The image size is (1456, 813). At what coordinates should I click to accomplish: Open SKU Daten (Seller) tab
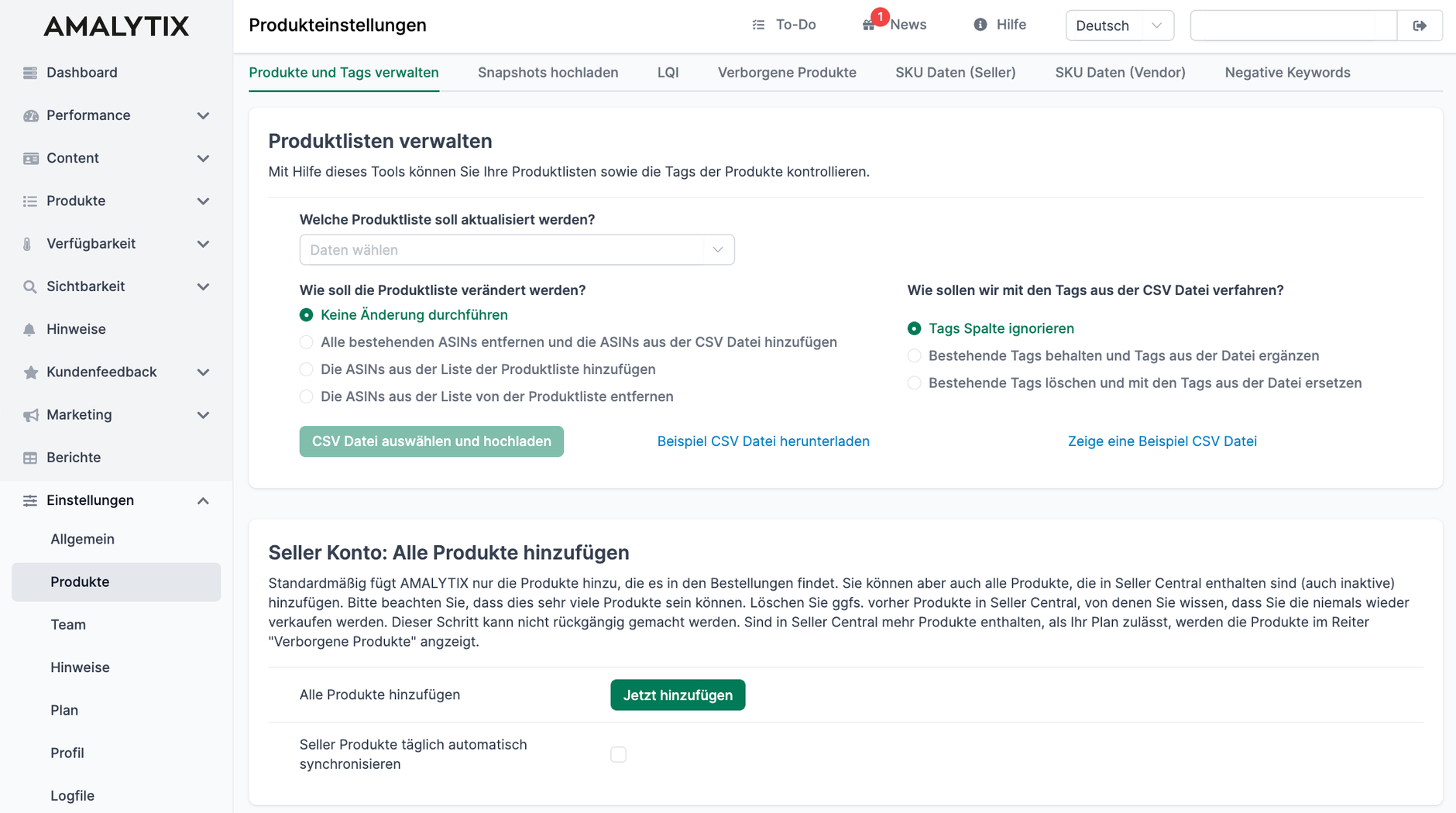click(x=956, y=73)
